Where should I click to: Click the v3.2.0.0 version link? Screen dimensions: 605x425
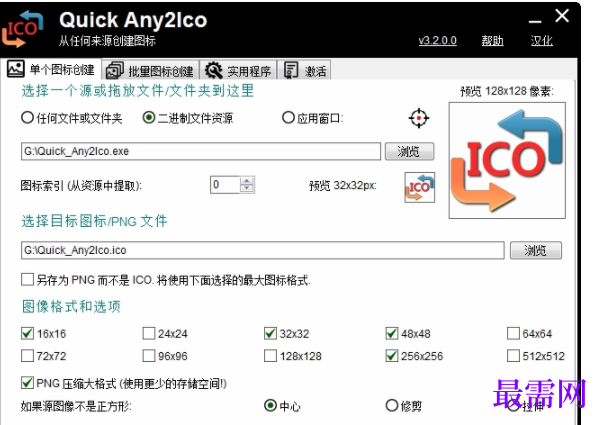click(x=438, y=41)
